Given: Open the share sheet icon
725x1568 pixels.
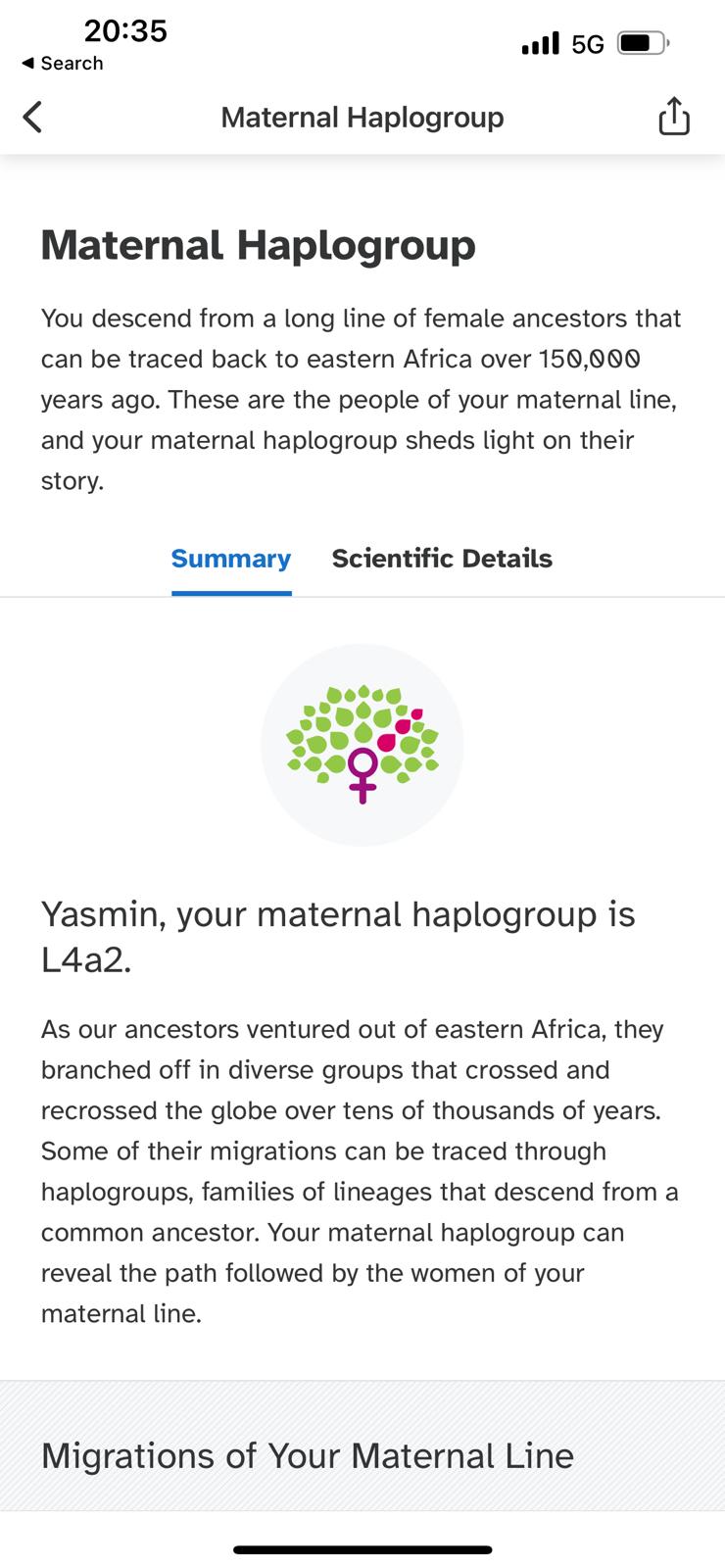Looking at the screenshot, I should (x=674, y=116).
